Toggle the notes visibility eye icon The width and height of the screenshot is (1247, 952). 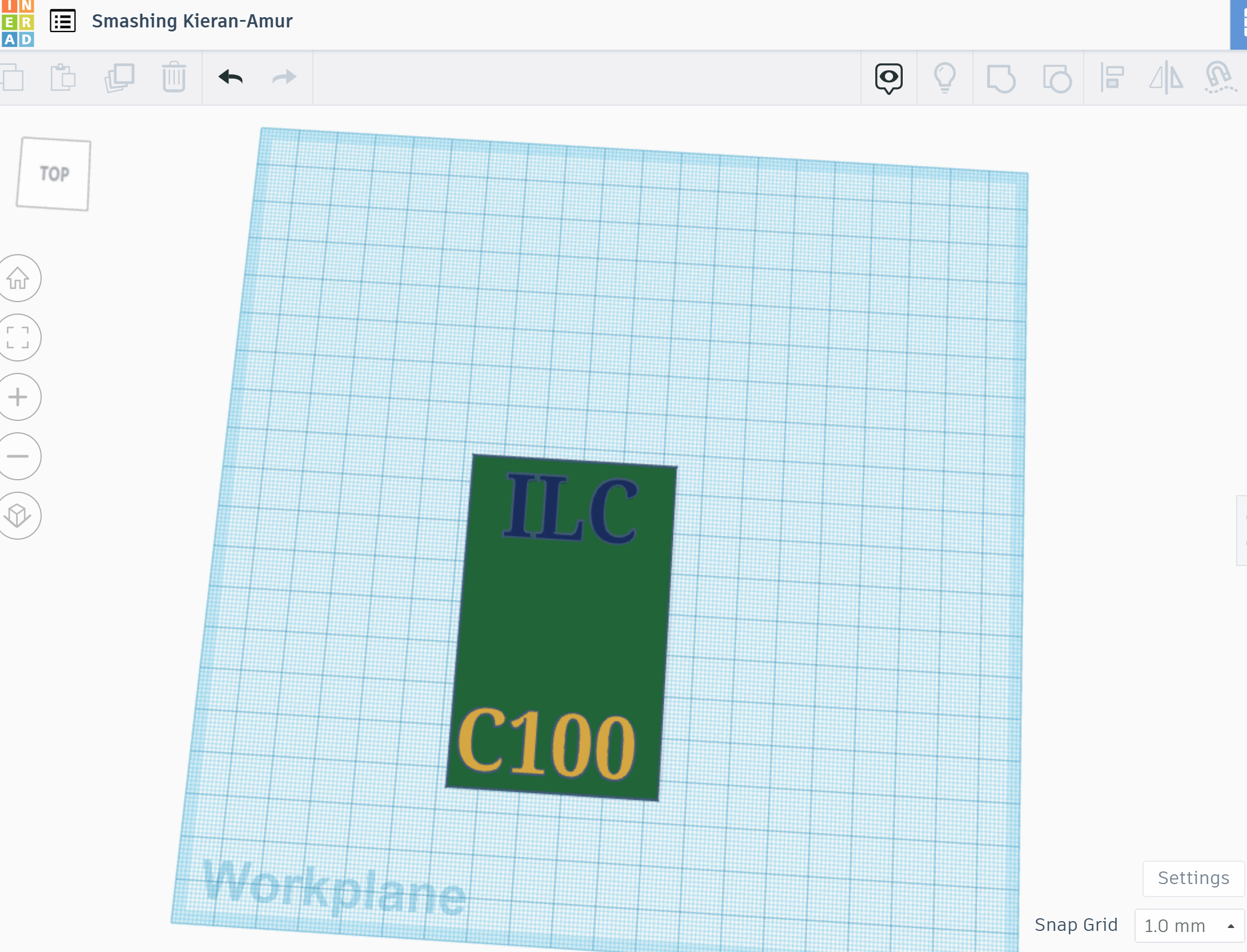point(888,78)
